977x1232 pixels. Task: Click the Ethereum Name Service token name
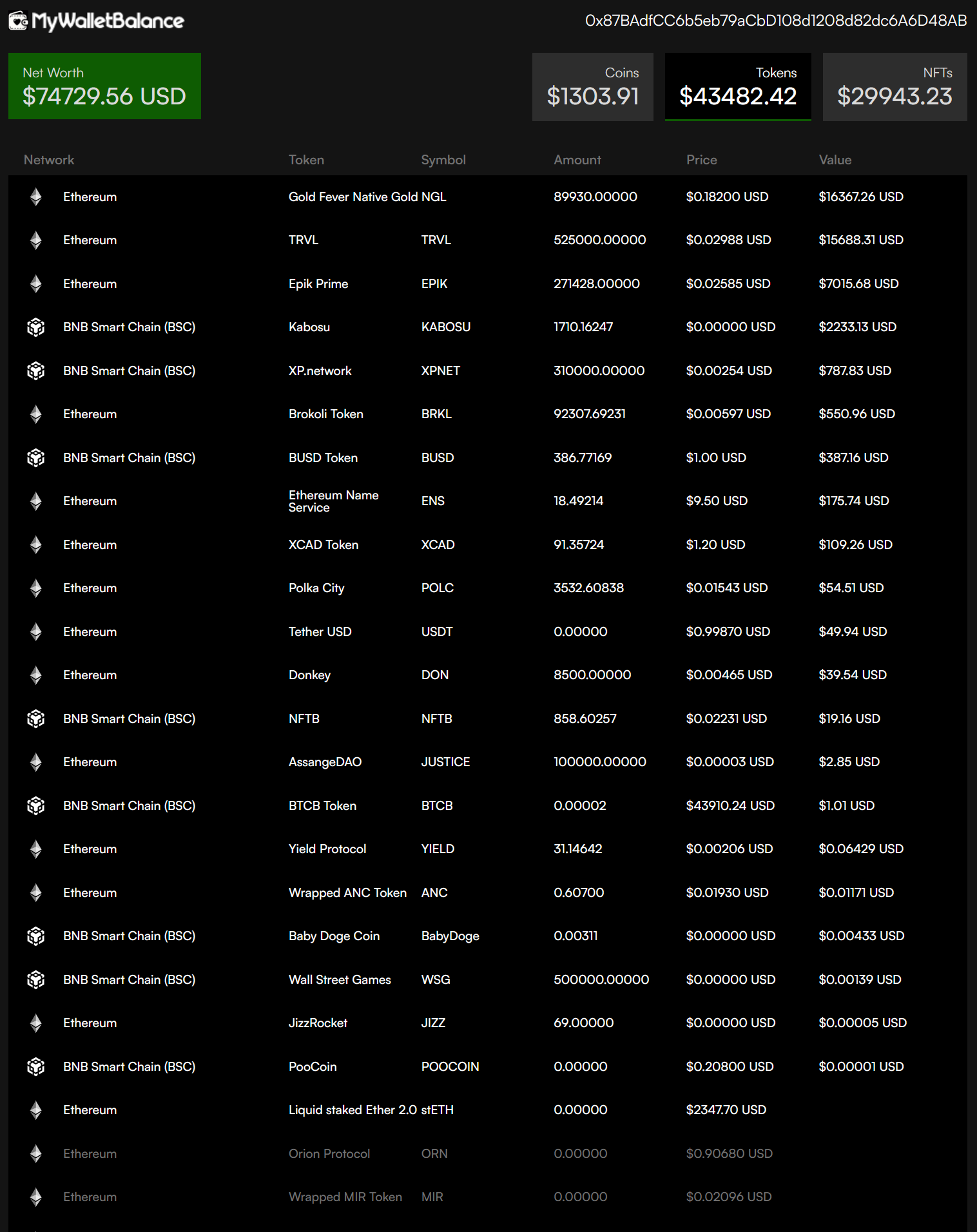[x=334, y=501]
